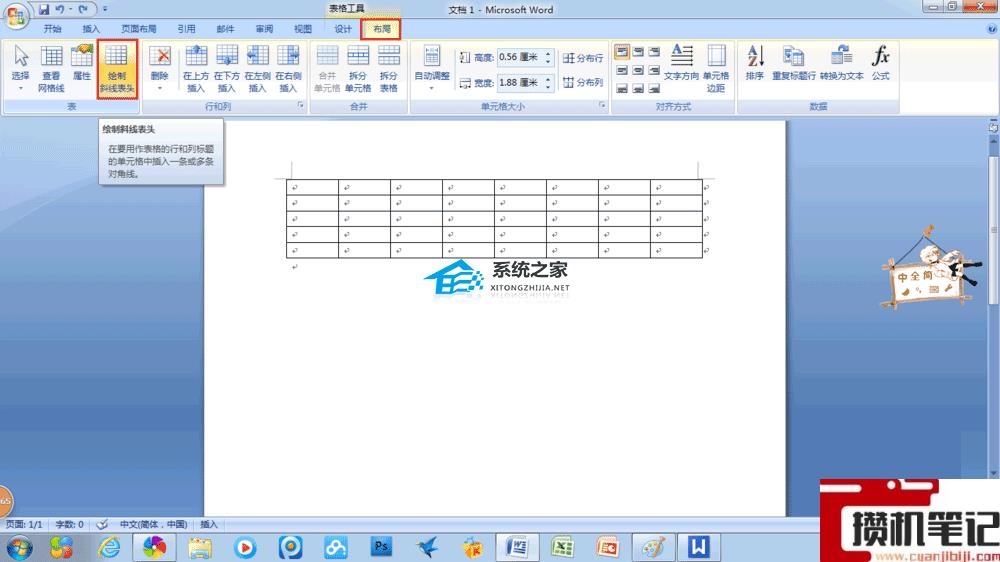Open the Rows & Columns (行和列) dialog launcher
Screen dimensions: 1000x562
coord(300,106)
